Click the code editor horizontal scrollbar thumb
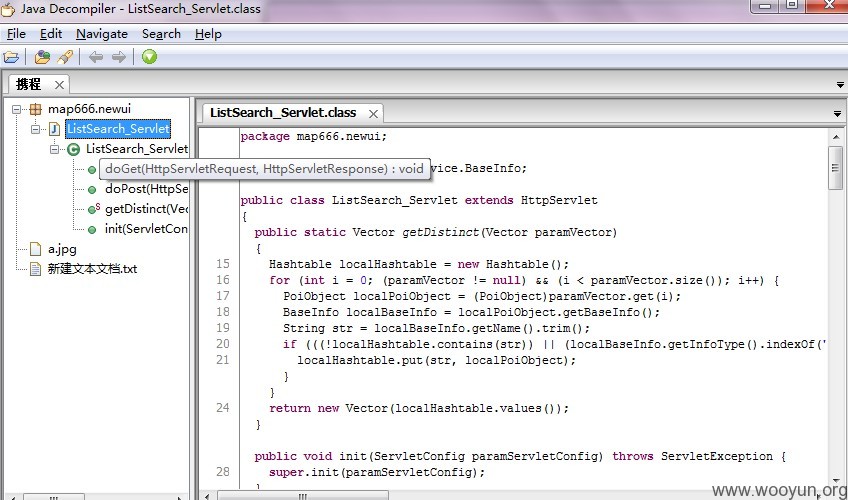The image size is (848, 500). (303, 496)
